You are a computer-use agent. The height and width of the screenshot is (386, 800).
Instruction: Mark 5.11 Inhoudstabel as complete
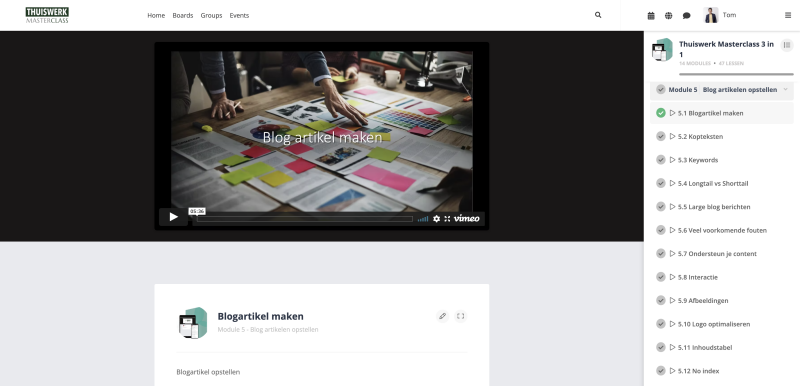click(x=661, y=348)
